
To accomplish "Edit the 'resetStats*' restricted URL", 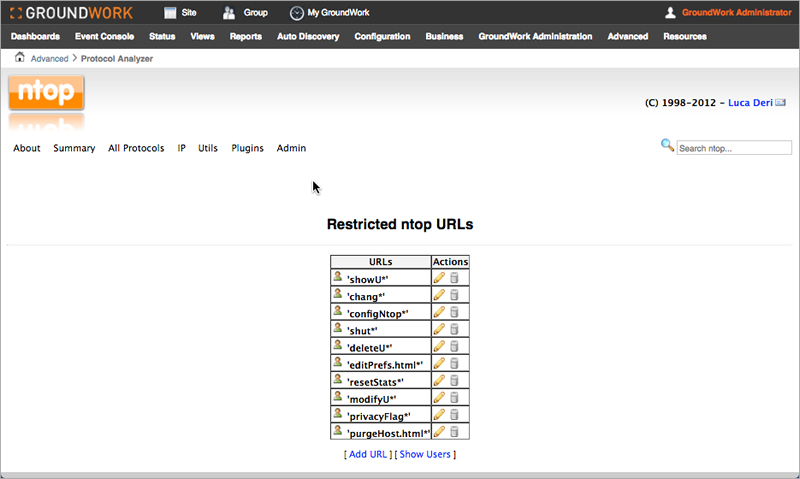I will [x=439, y=380].
